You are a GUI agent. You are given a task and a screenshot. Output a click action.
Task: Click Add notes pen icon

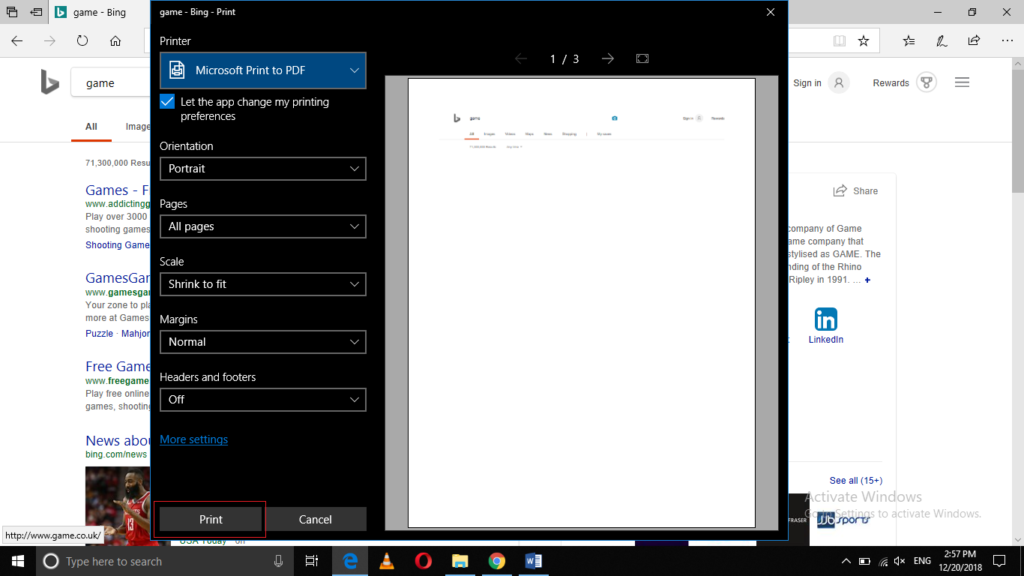(x=941, y=40)
